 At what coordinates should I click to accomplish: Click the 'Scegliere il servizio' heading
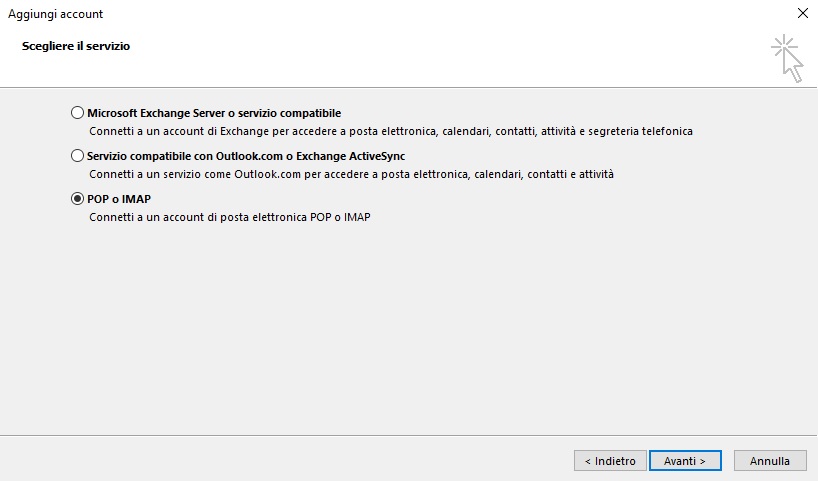76,46
